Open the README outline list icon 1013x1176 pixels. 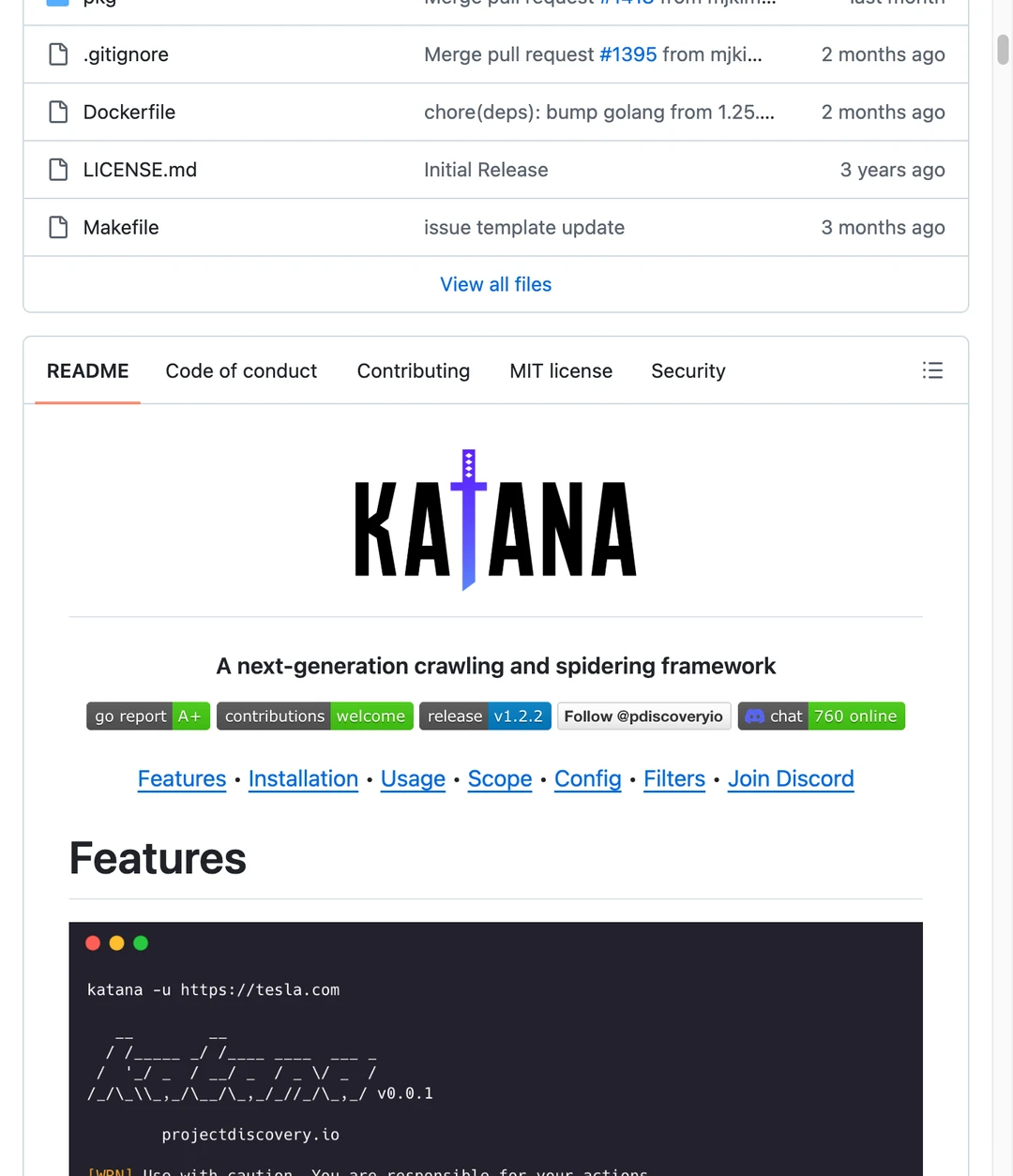pos(932,370)
